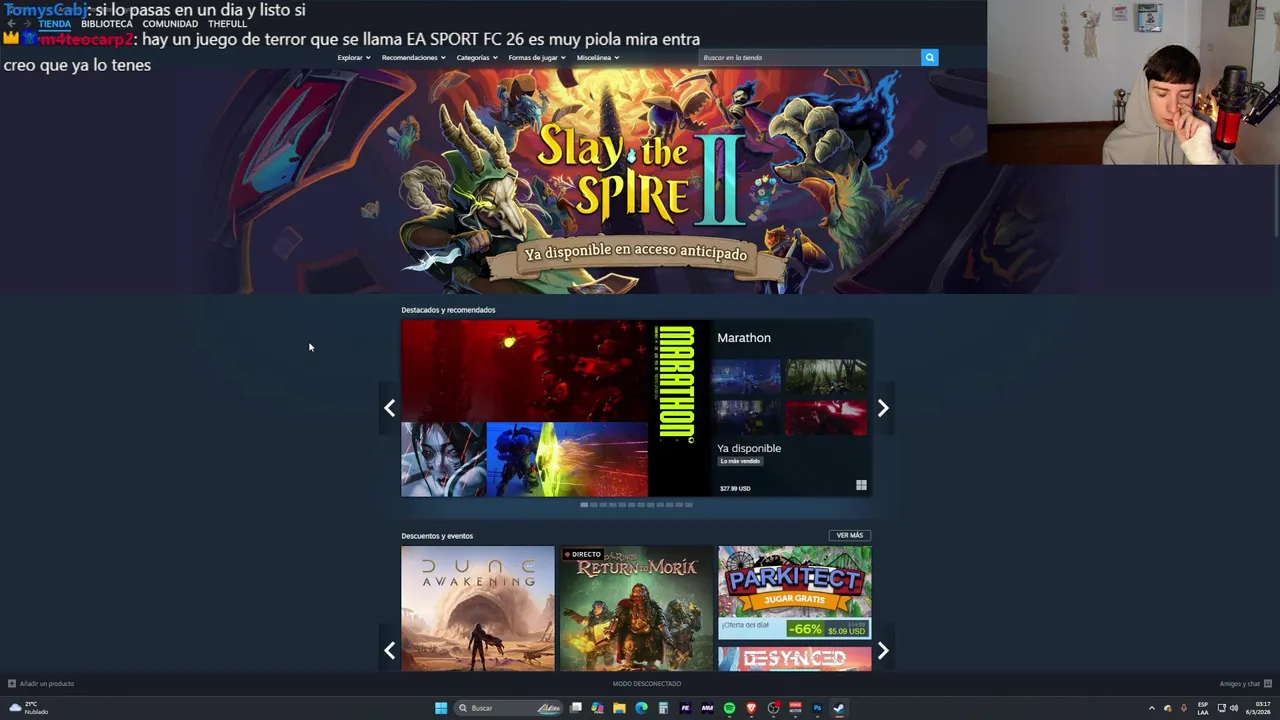The height and width of the screenshot is (720, 1280).
Task: Click the Windows platform icon on Marathon
Action: (x=861, y=486)
